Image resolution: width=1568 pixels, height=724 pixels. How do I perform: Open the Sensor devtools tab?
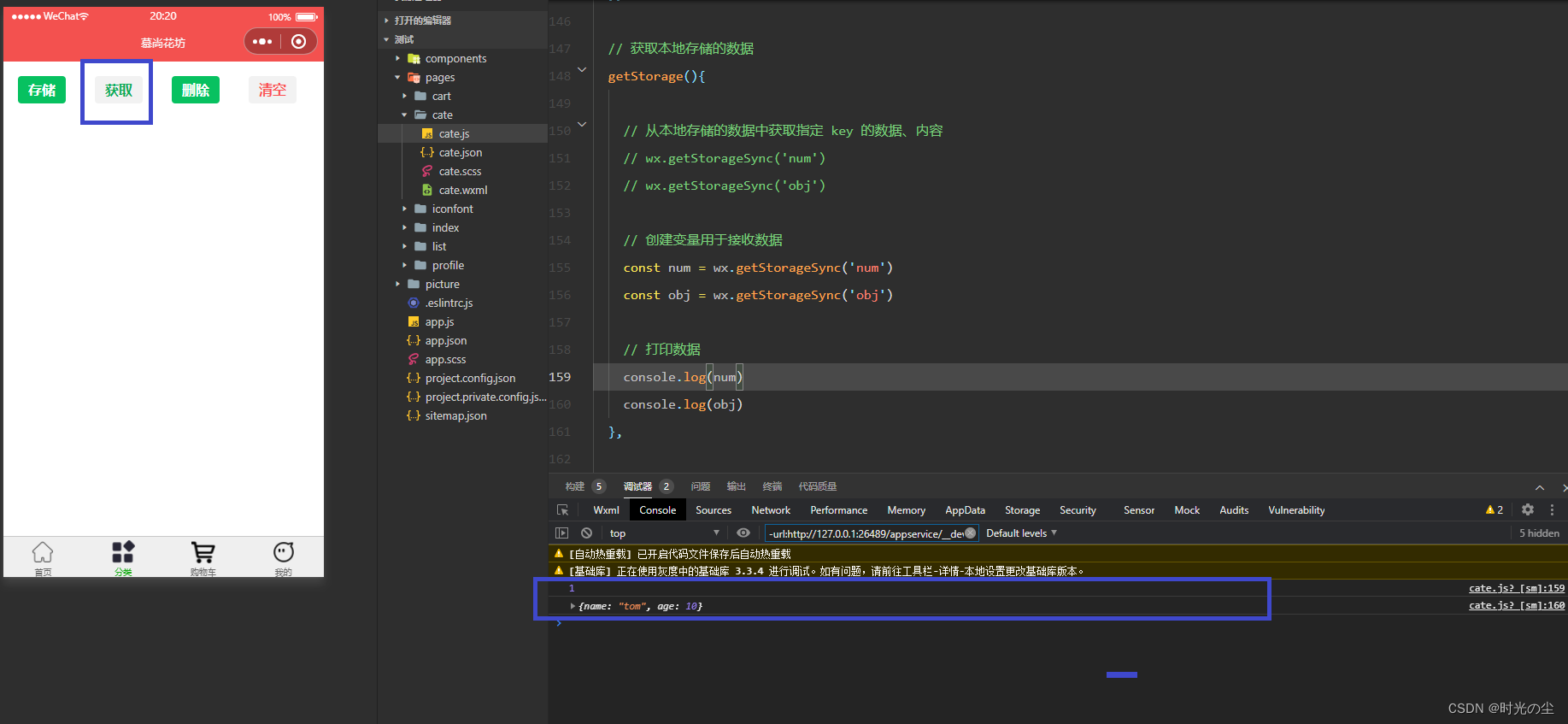point(1139,510)
